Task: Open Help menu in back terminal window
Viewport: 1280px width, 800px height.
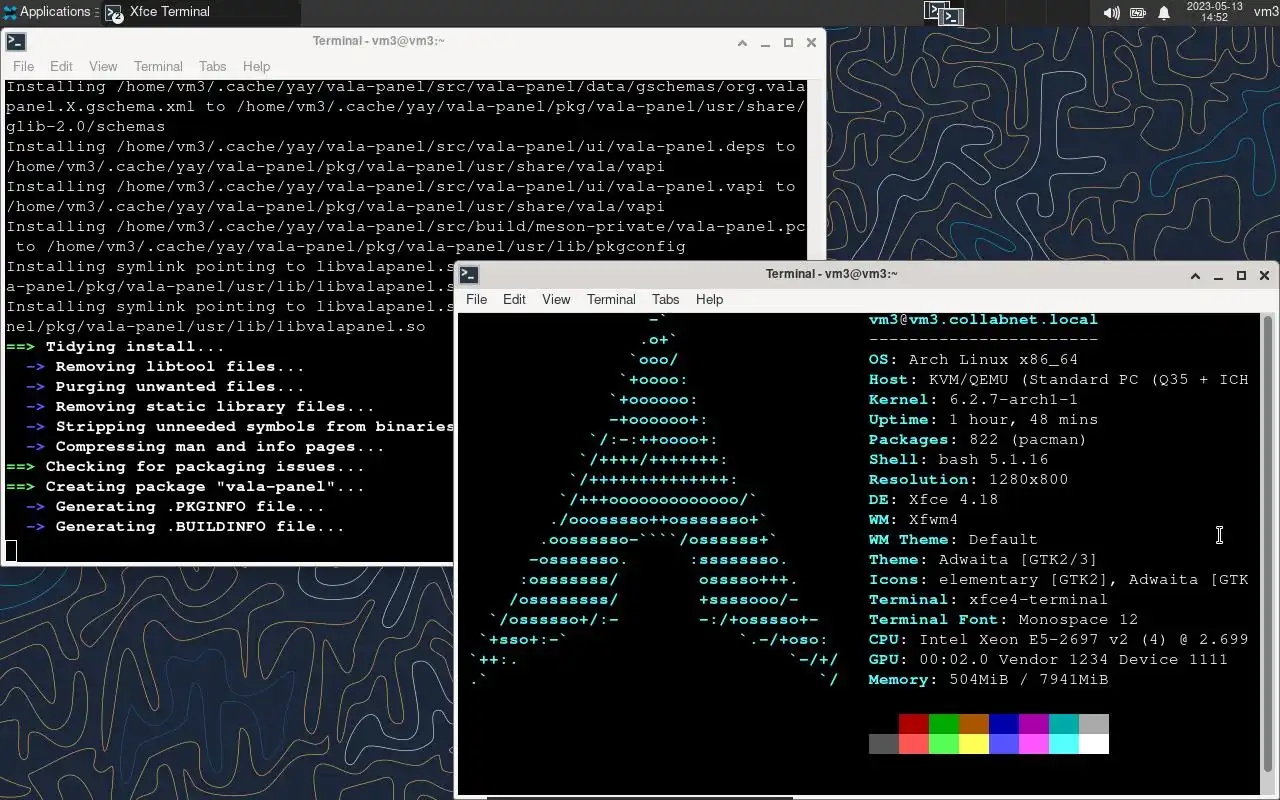Action: (256, 66)
